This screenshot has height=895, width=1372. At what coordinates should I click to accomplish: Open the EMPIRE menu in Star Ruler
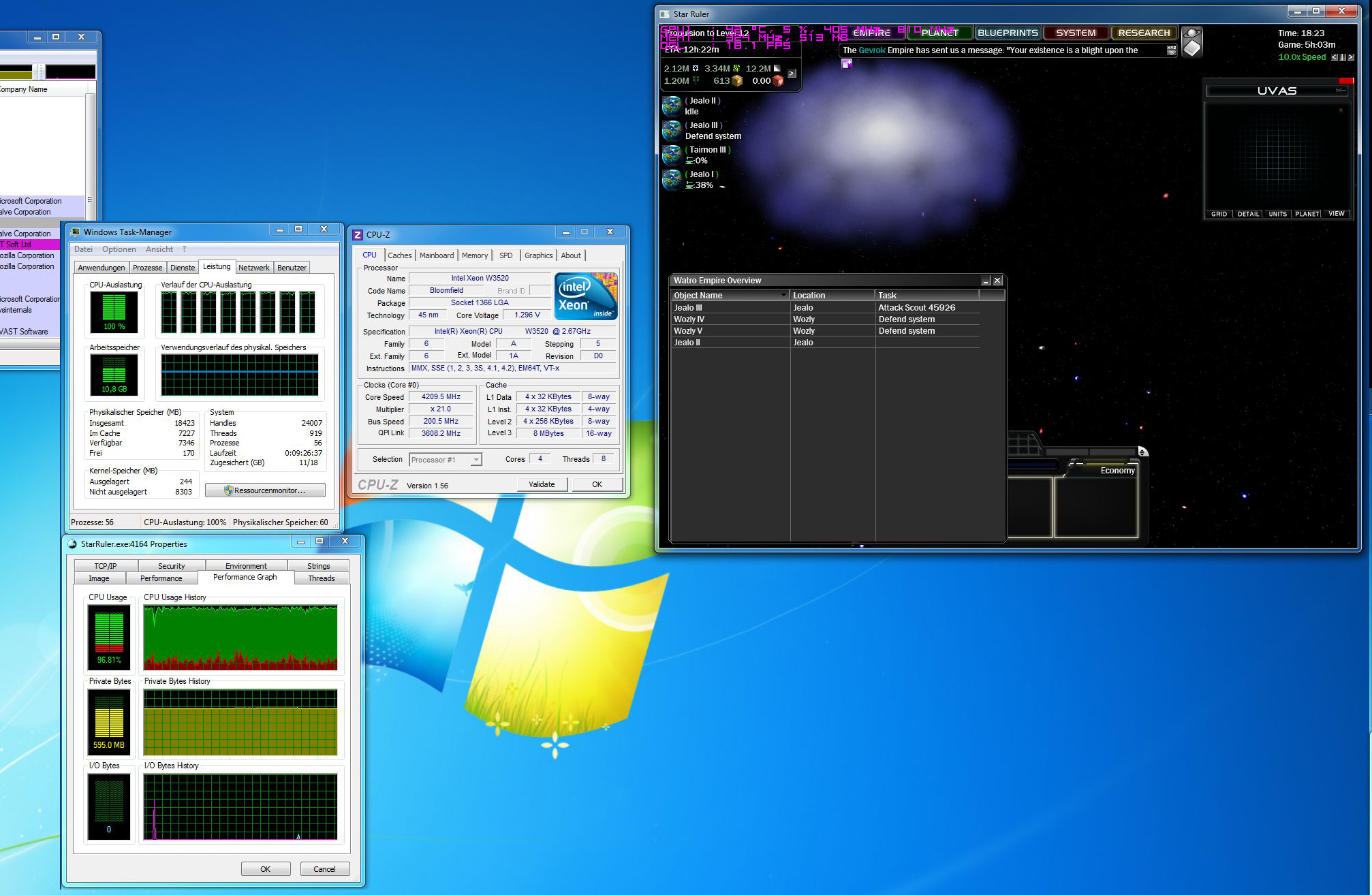(x=872, y=33)
